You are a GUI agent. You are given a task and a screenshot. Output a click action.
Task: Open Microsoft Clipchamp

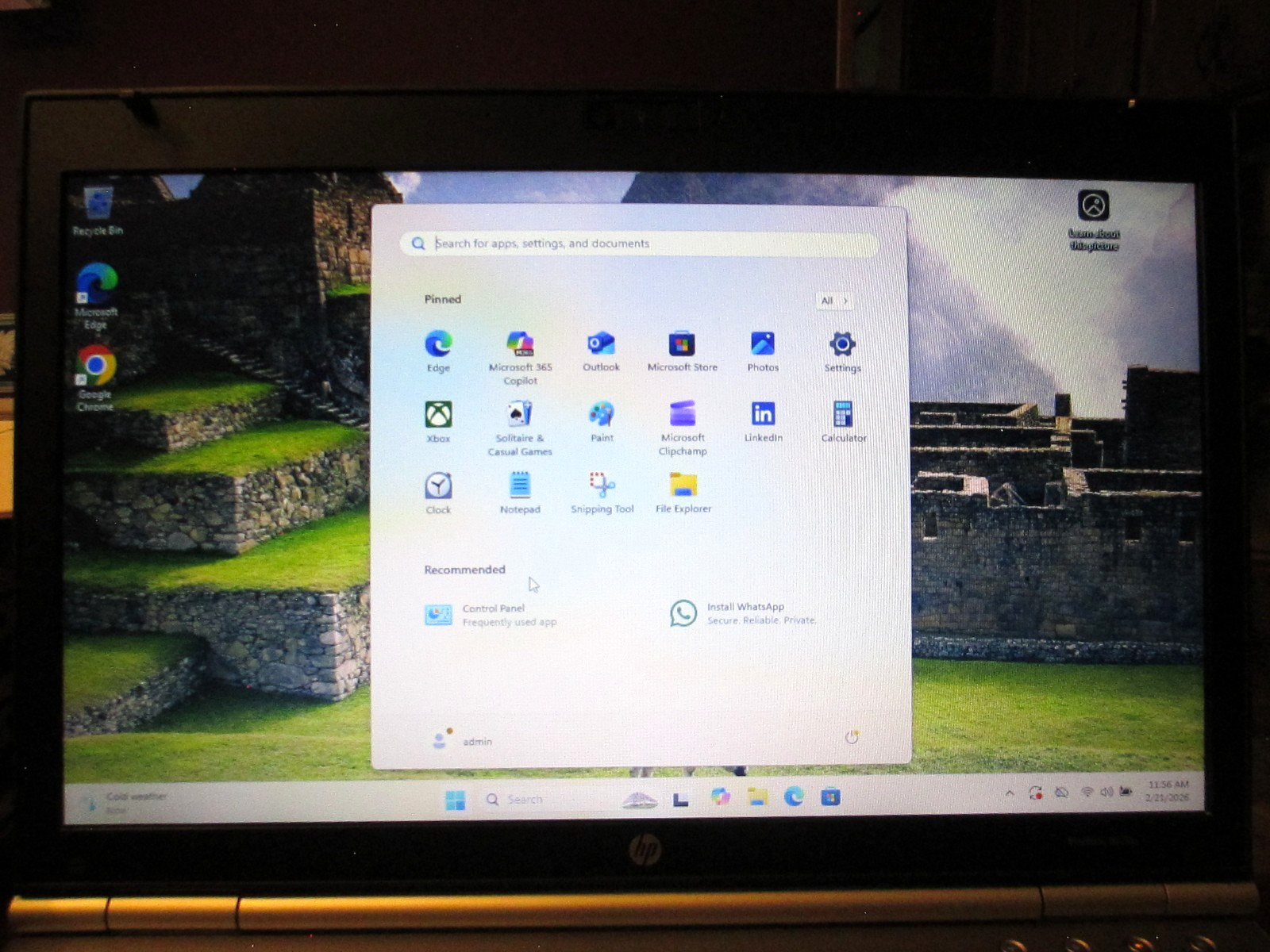(x=683, y=428)
